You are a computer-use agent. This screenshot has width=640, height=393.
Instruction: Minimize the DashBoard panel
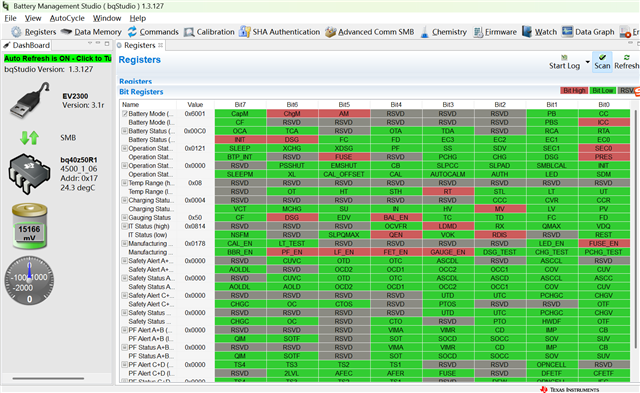pos(98,43)
